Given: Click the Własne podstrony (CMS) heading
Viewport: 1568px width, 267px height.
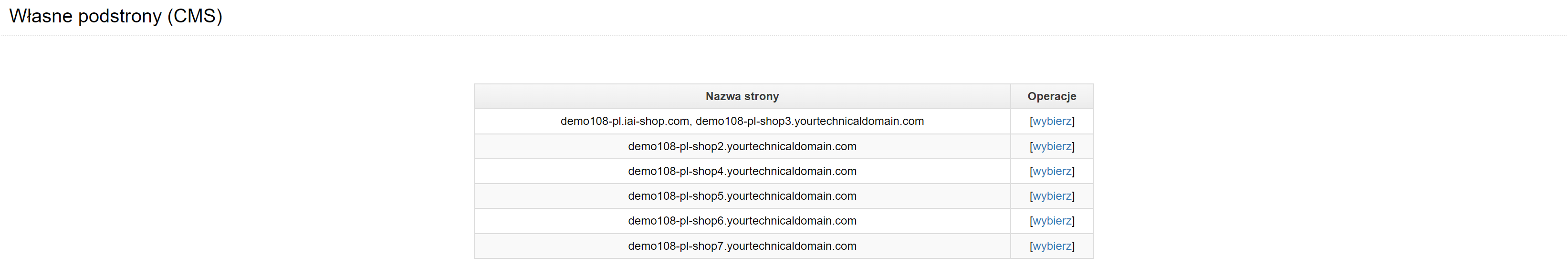Looking at the screenshot, I should [x=115, y=16].
